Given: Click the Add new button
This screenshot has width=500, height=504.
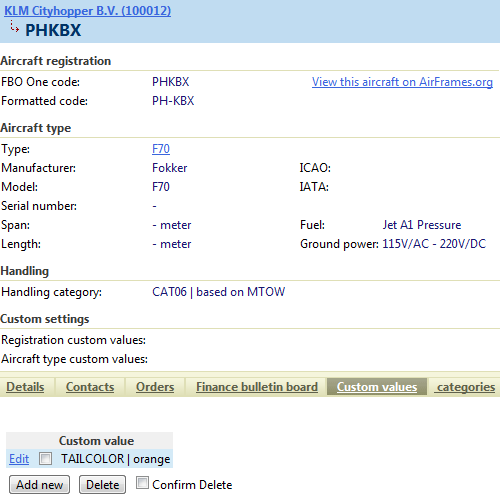Looking at the screenshot, I should [39, 484].
